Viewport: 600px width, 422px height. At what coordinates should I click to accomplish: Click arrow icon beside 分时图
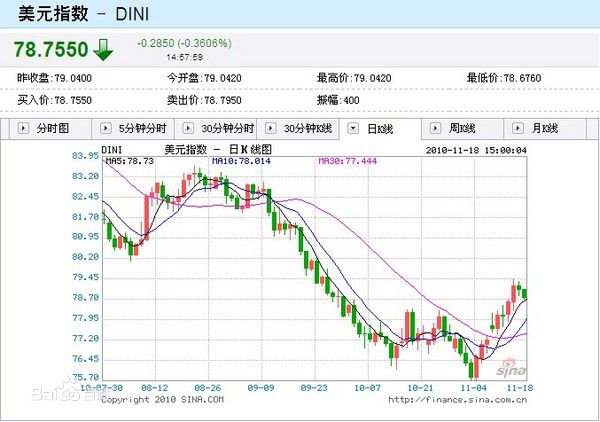pos(23,128)
